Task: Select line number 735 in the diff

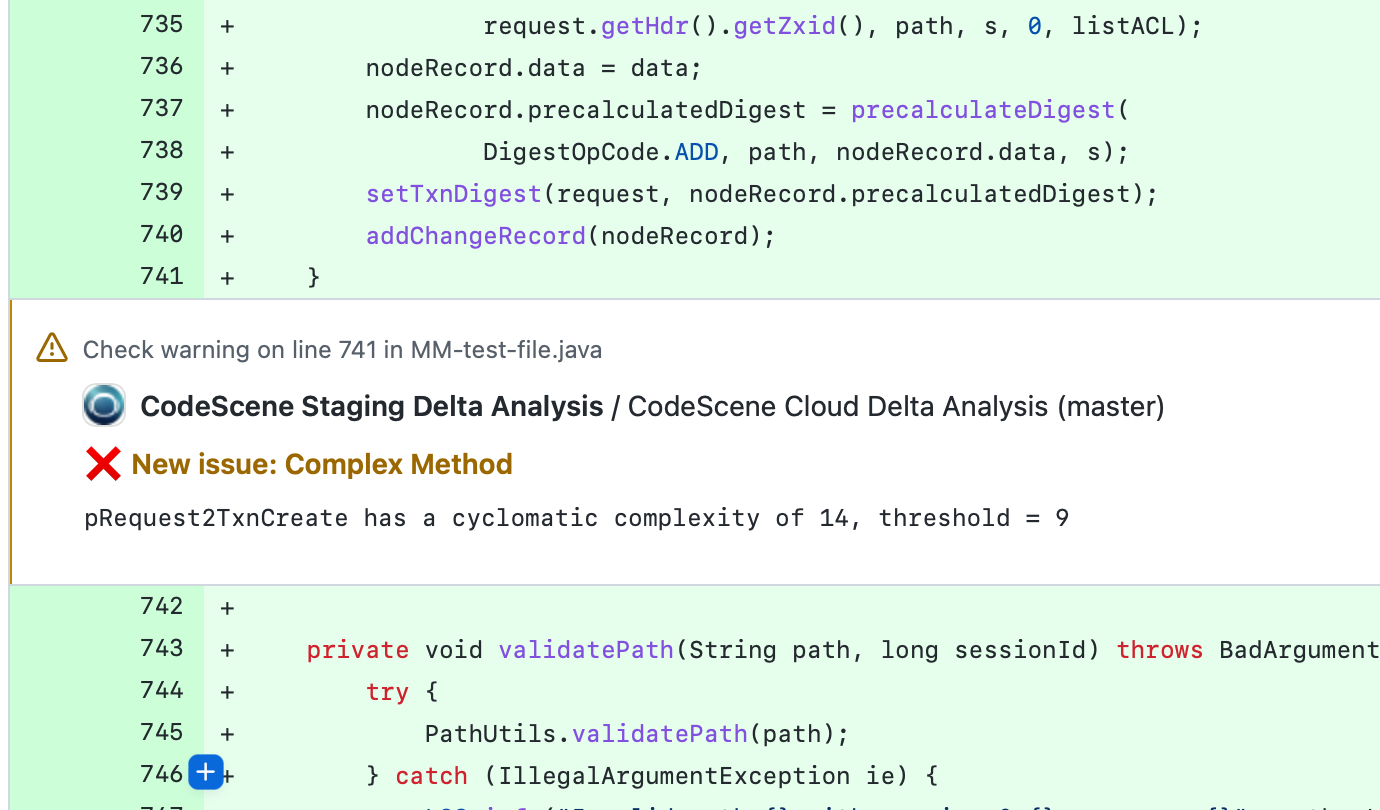Action: tap(162, 25)
